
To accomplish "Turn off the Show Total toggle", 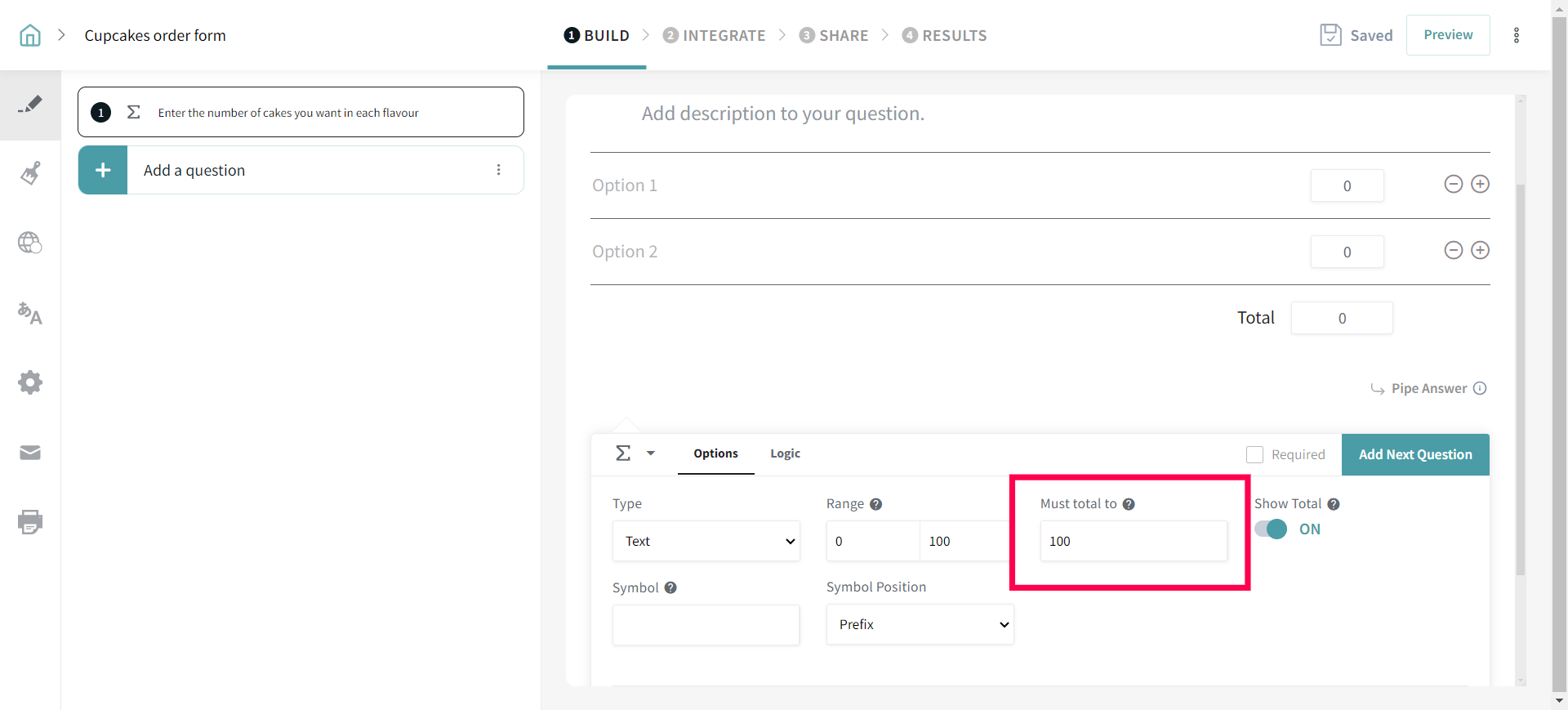I will [1272, 529].
